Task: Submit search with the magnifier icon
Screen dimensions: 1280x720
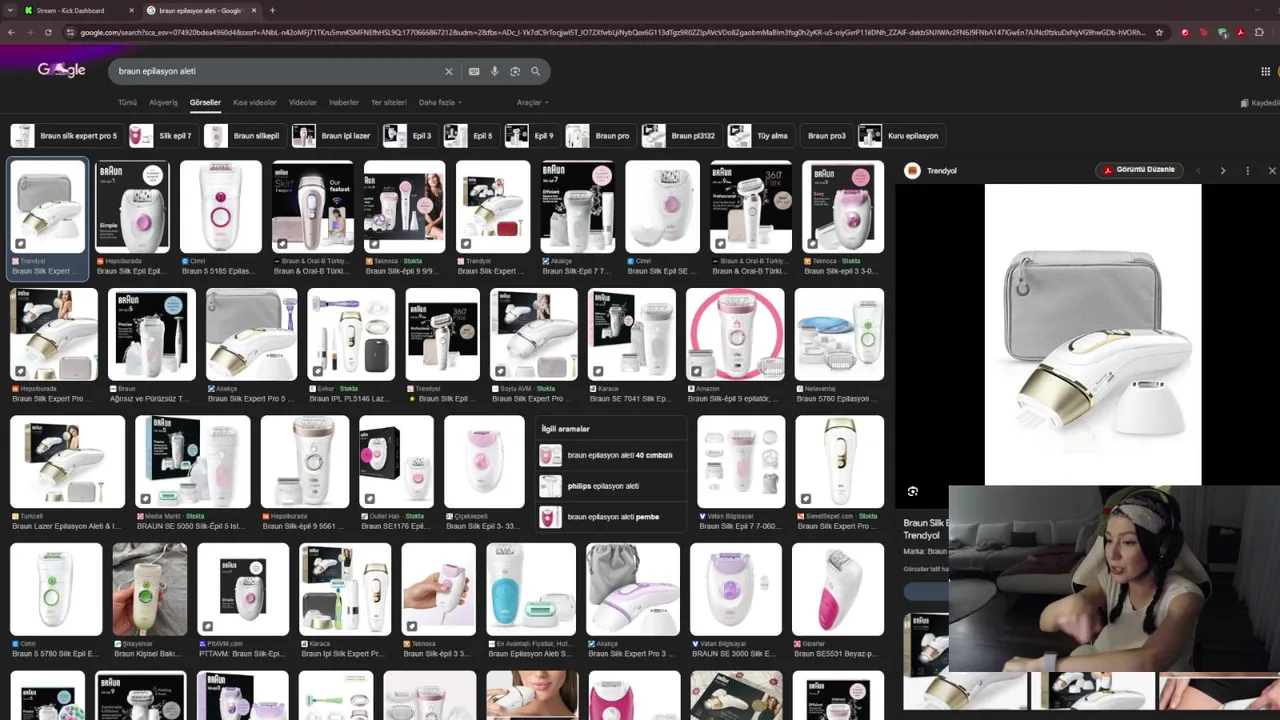Action: (536, 71)
